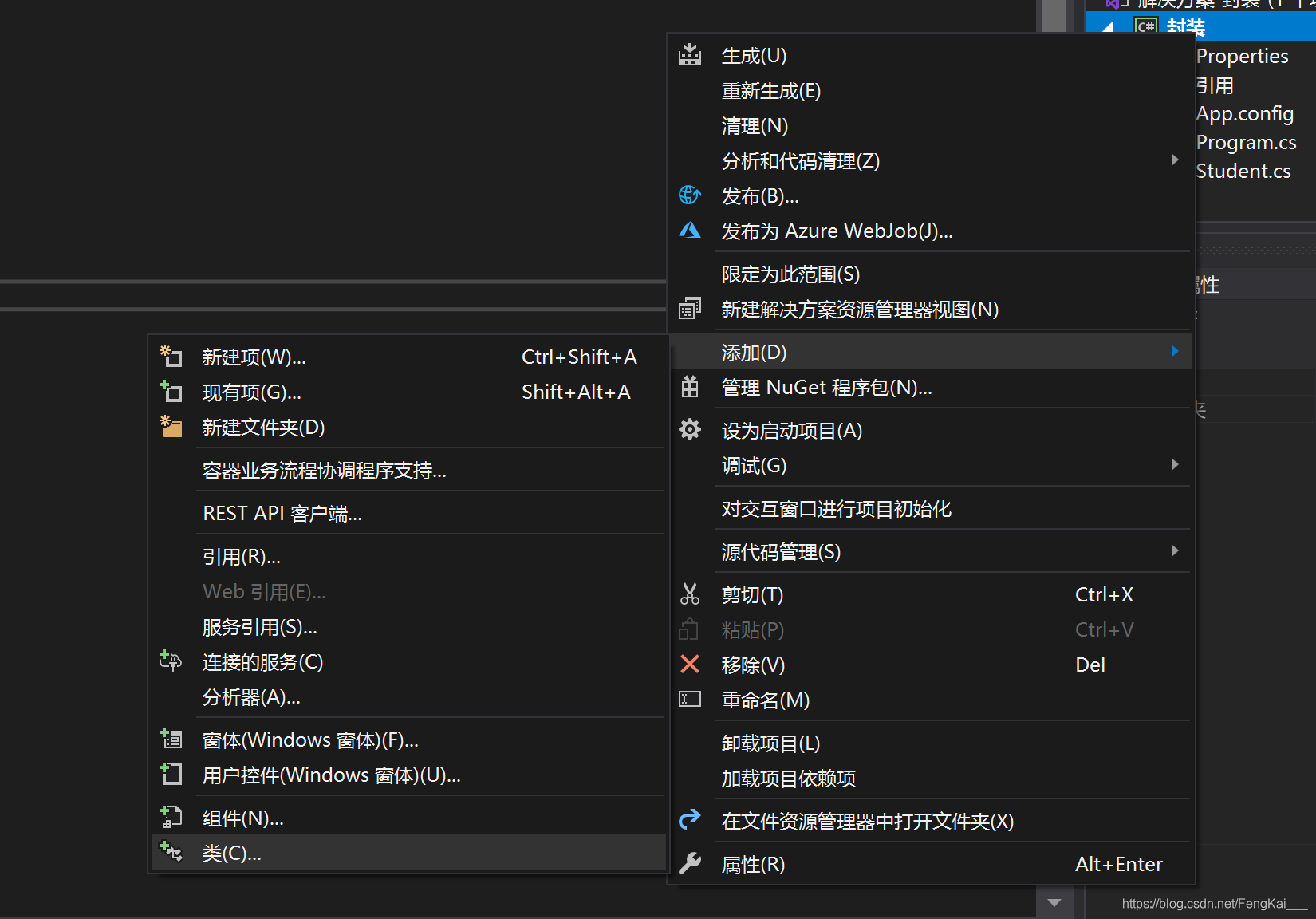Image resolution: width=1316 pixels, height=919 pixels.
Task: Open Student.cs in Solution Explorer
Action: (x=1243, y=171)
